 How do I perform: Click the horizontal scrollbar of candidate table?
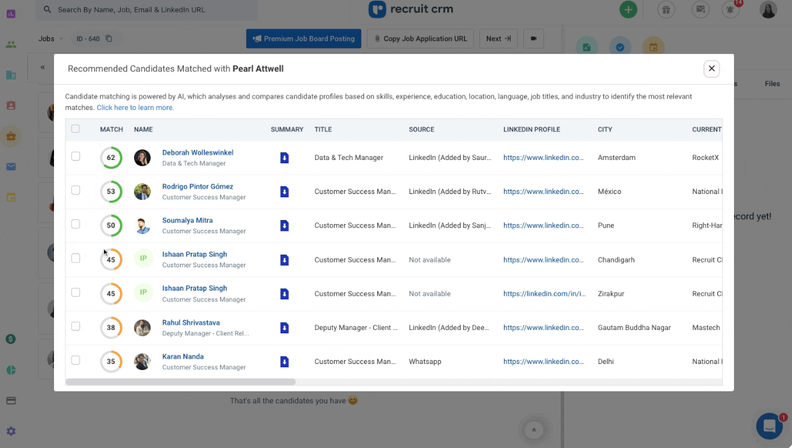(x=180, y=382)
